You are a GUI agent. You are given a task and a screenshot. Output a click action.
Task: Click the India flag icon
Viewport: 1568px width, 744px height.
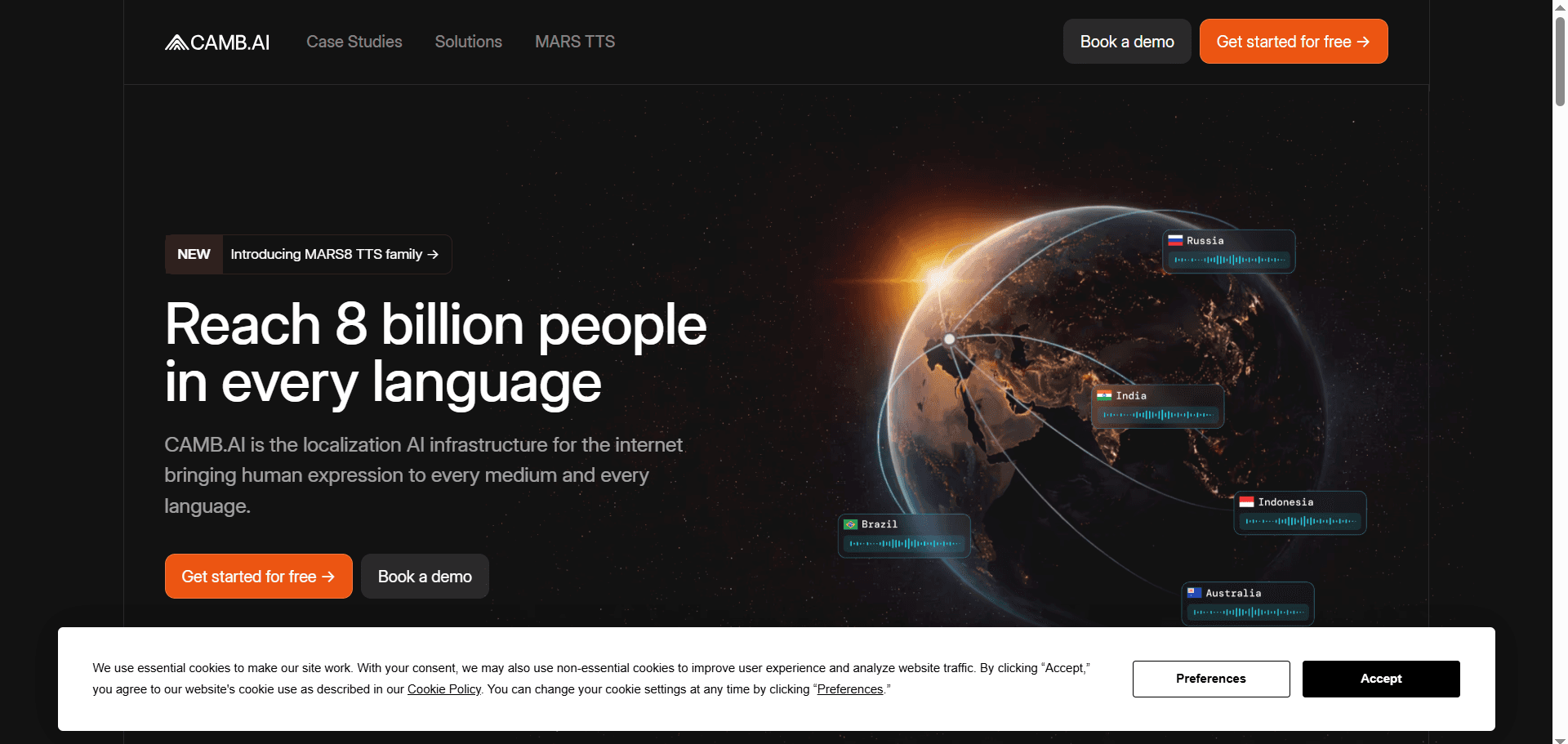coord(1104,396)
